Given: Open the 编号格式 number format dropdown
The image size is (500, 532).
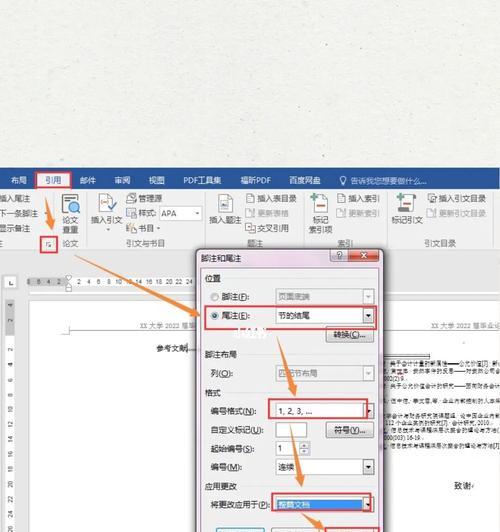Looking at the screenshot, I should coord(369,411).
